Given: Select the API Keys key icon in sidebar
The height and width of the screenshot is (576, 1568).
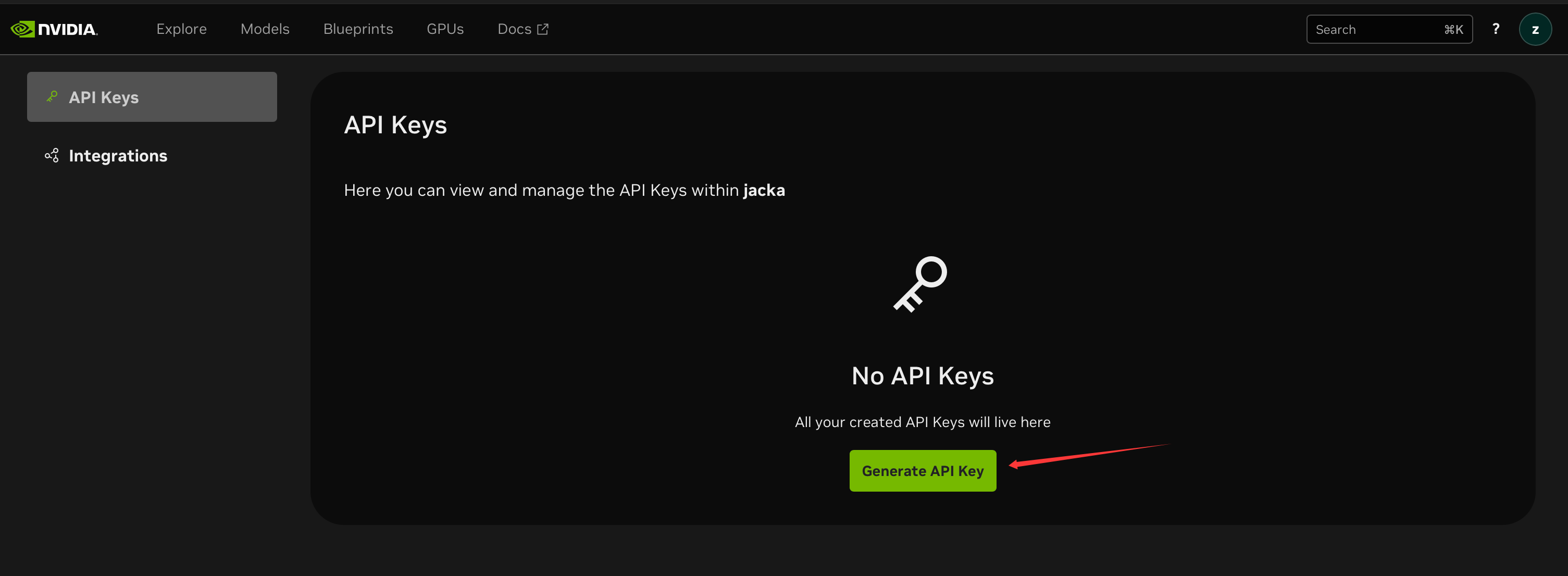Looking at the screenshot, I should (52, 97).
